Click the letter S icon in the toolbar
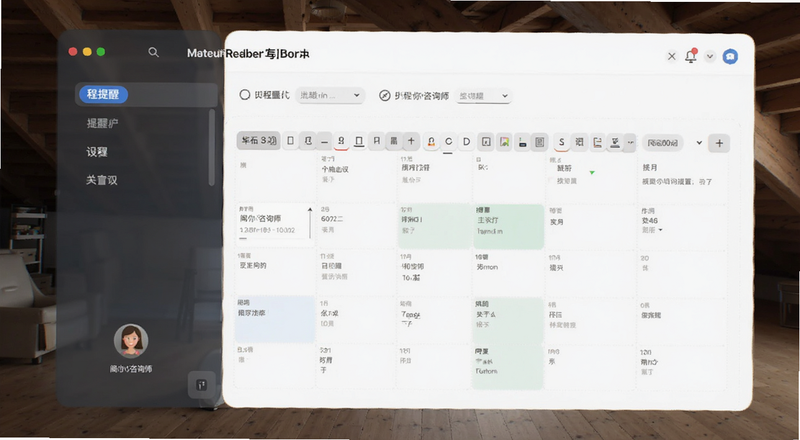 pyautogui.click(x=562, y=142)
